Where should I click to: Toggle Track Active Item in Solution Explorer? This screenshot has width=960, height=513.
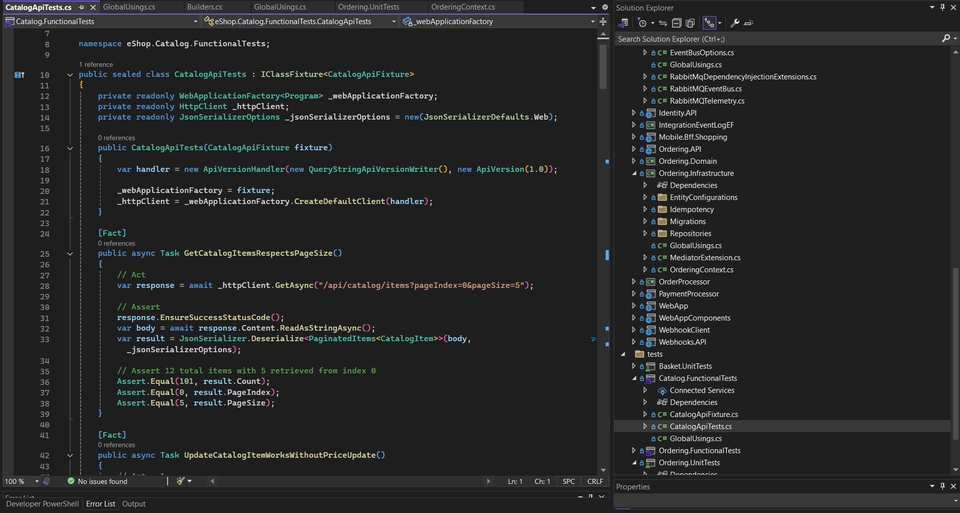tap(710, 23)
